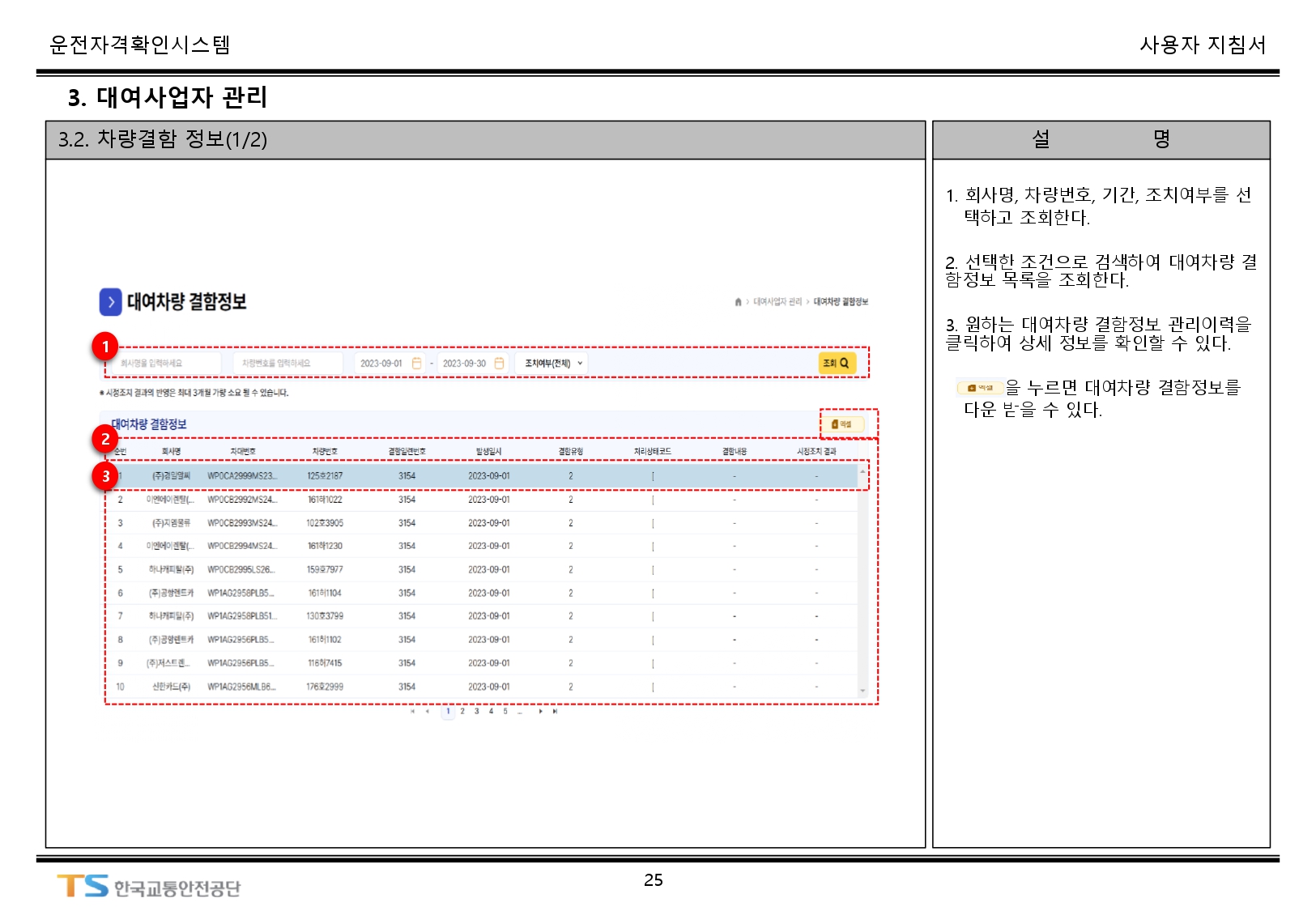Click the 대여사업자 관리 breadcrumb link
Viewport: 1316px width, 911px height.
777,302
